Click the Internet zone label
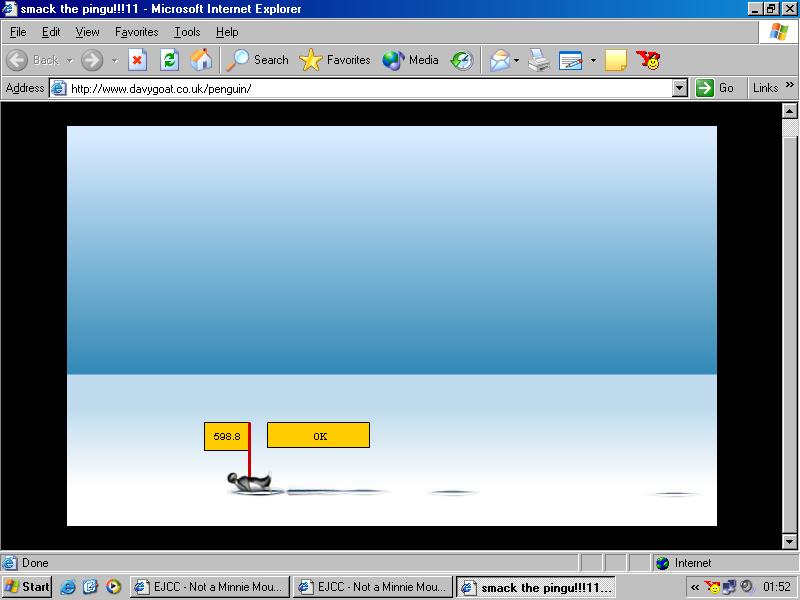The width and height of the screenshot is (800, 600). [x=692, y=563]
